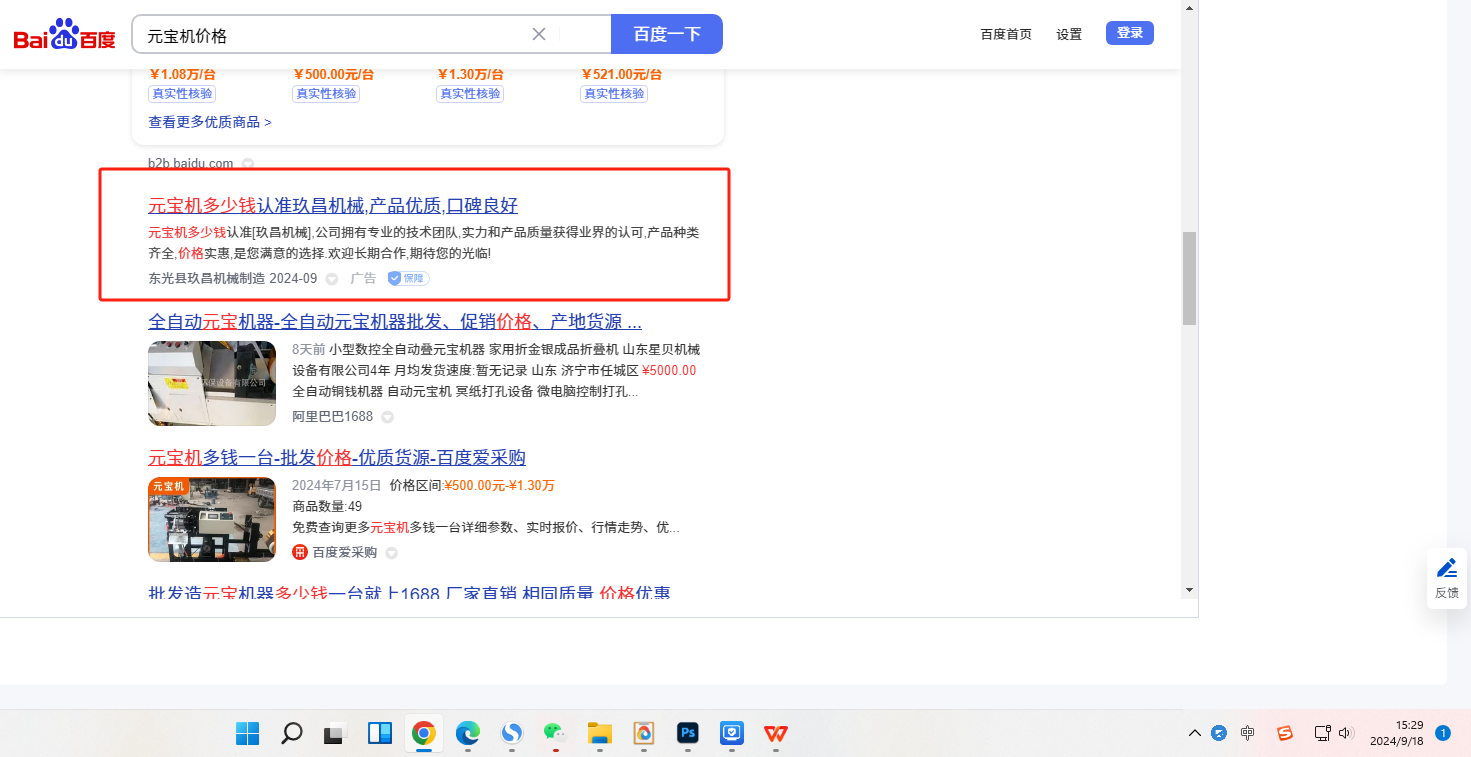Toggle the 中 Chinese input mode indicator
Image resolution: width=1471 pixels, height=757 pixels.
point(1247,733)
